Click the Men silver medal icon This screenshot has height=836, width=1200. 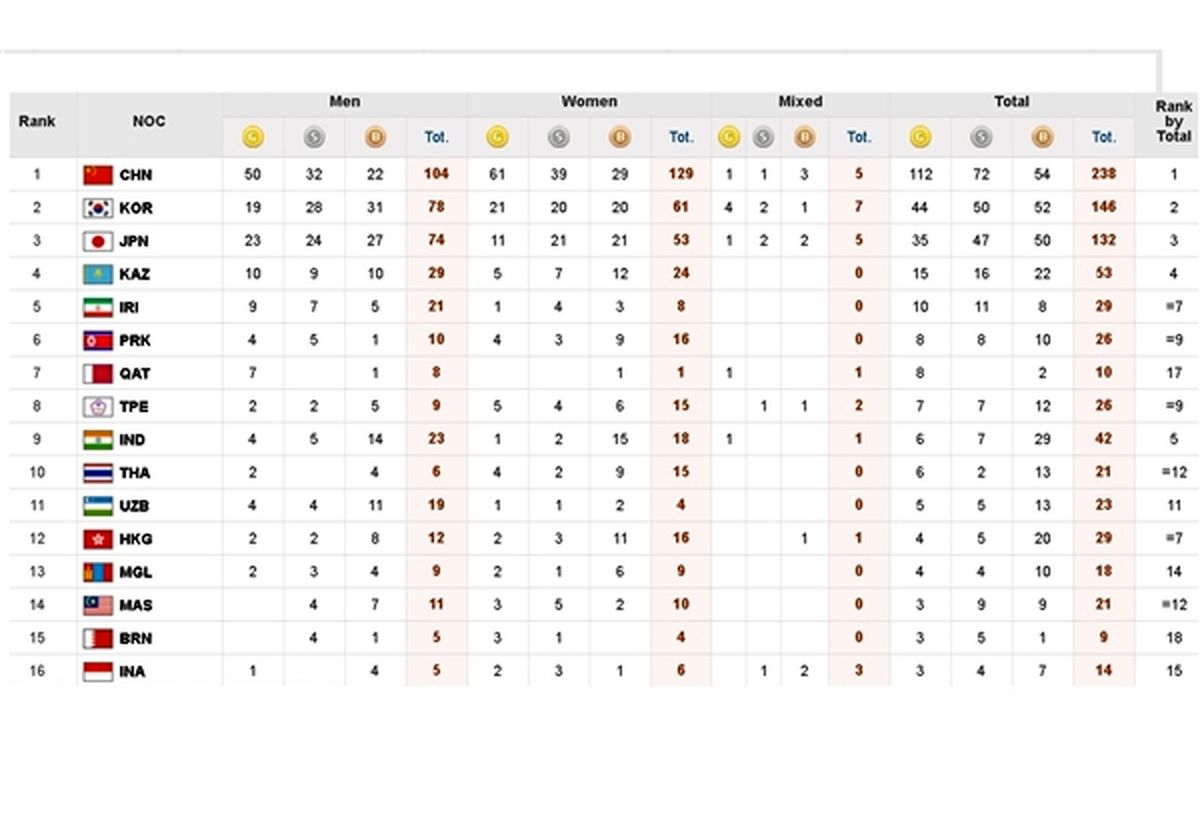pyautogui.click(x=314, y=137)
